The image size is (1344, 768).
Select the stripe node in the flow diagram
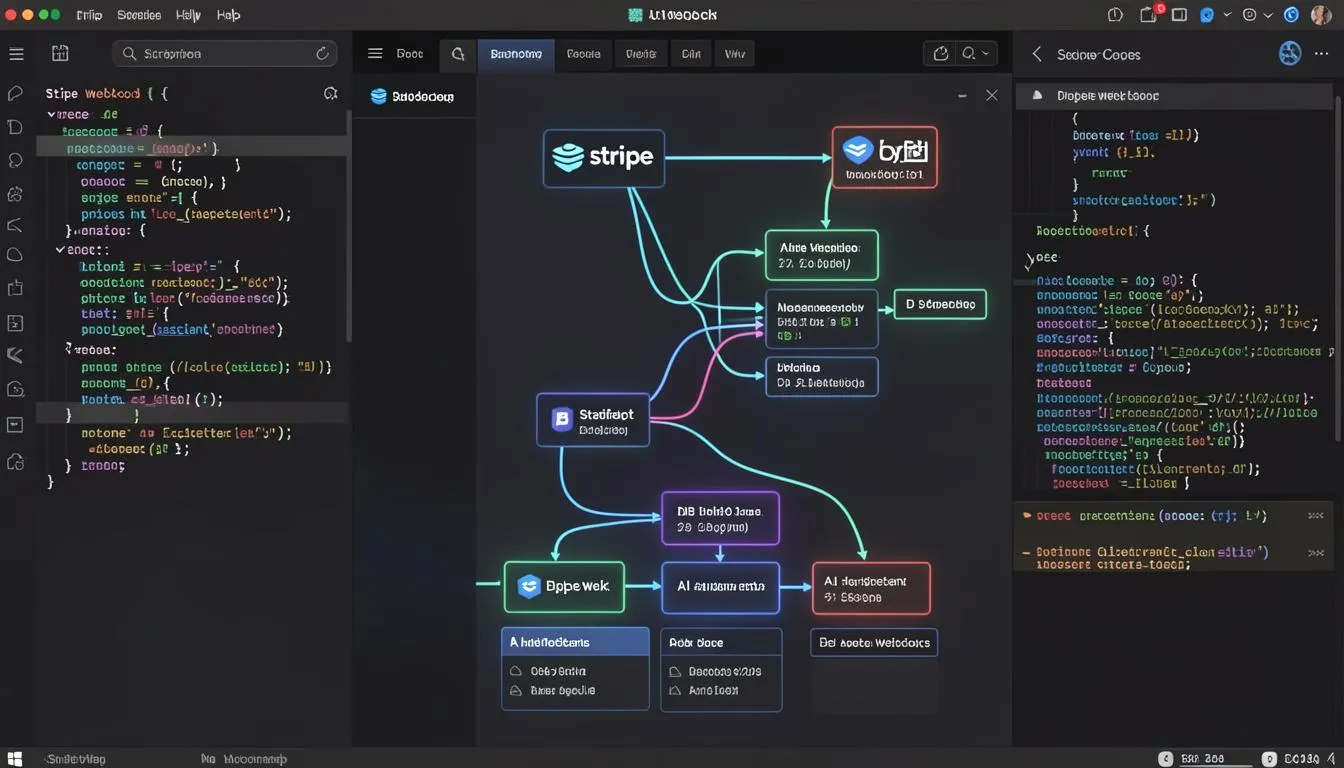click(x=604, y=157)
